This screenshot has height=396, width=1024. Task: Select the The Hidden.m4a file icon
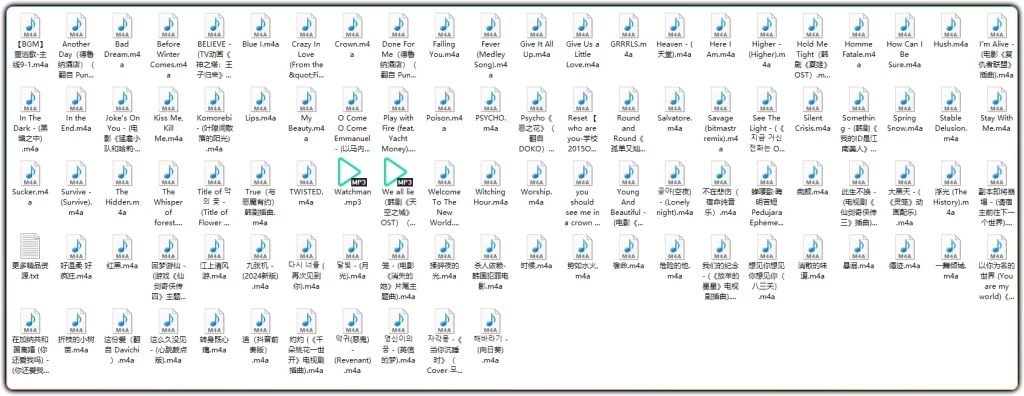pos(122,173)
